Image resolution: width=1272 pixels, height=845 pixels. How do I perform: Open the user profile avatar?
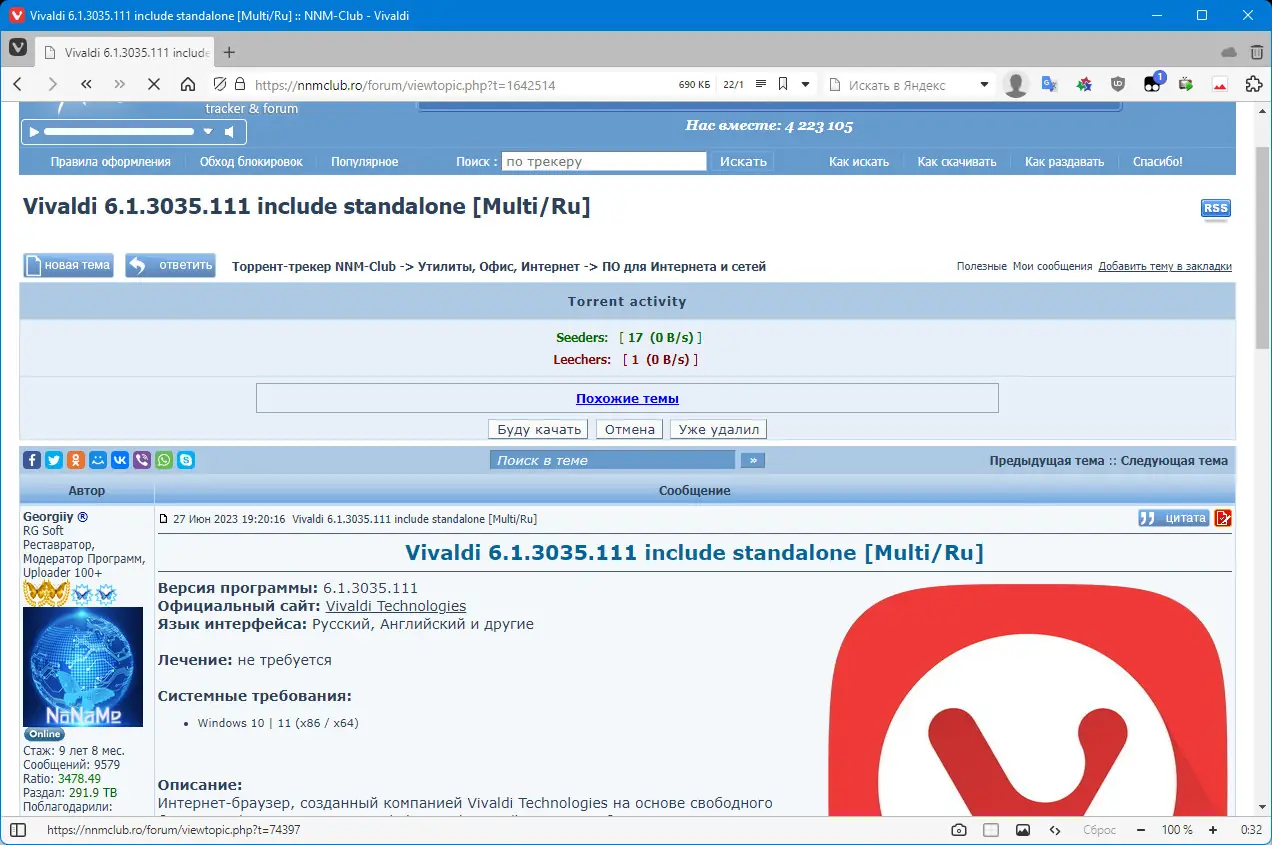click(1016, 85)
